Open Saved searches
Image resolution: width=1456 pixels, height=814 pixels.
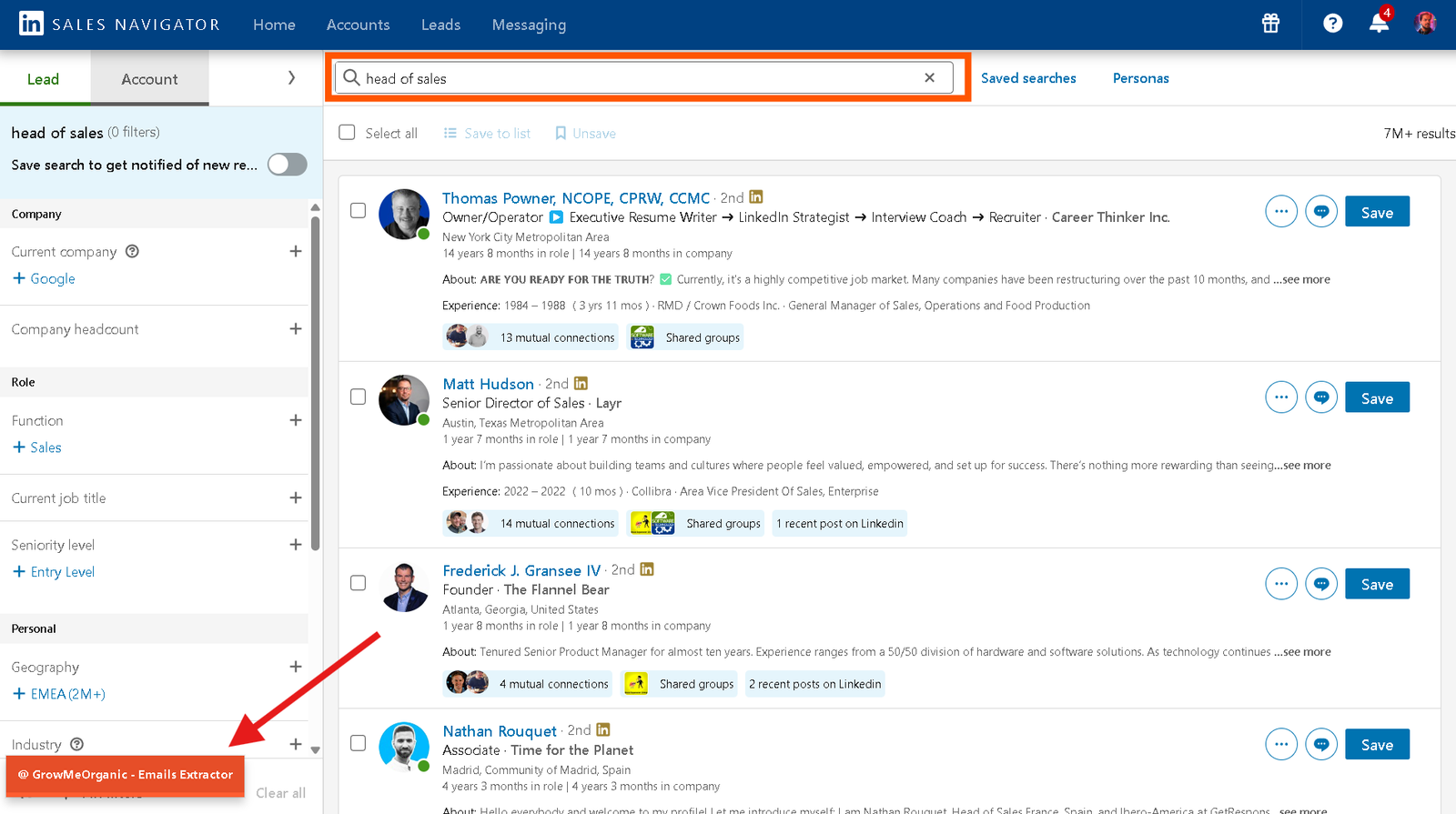click(x=1028, y=78)
